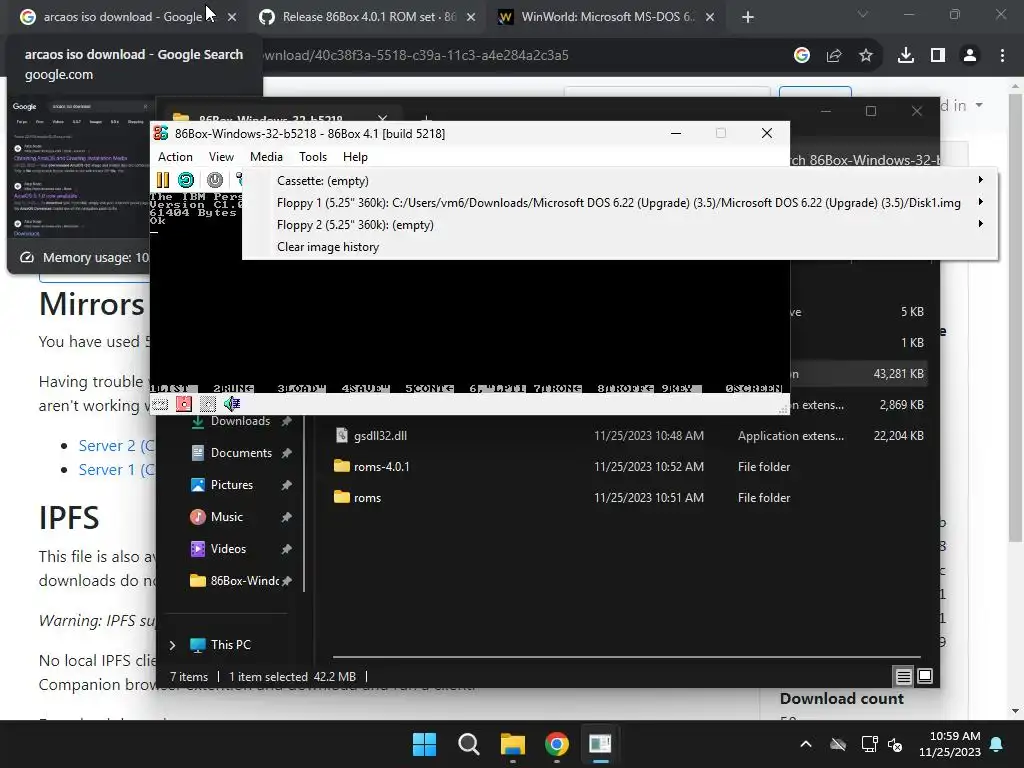Click the Media menu in 86Box
Screen dimensions: 1024x768
click(x=266, y=157)
